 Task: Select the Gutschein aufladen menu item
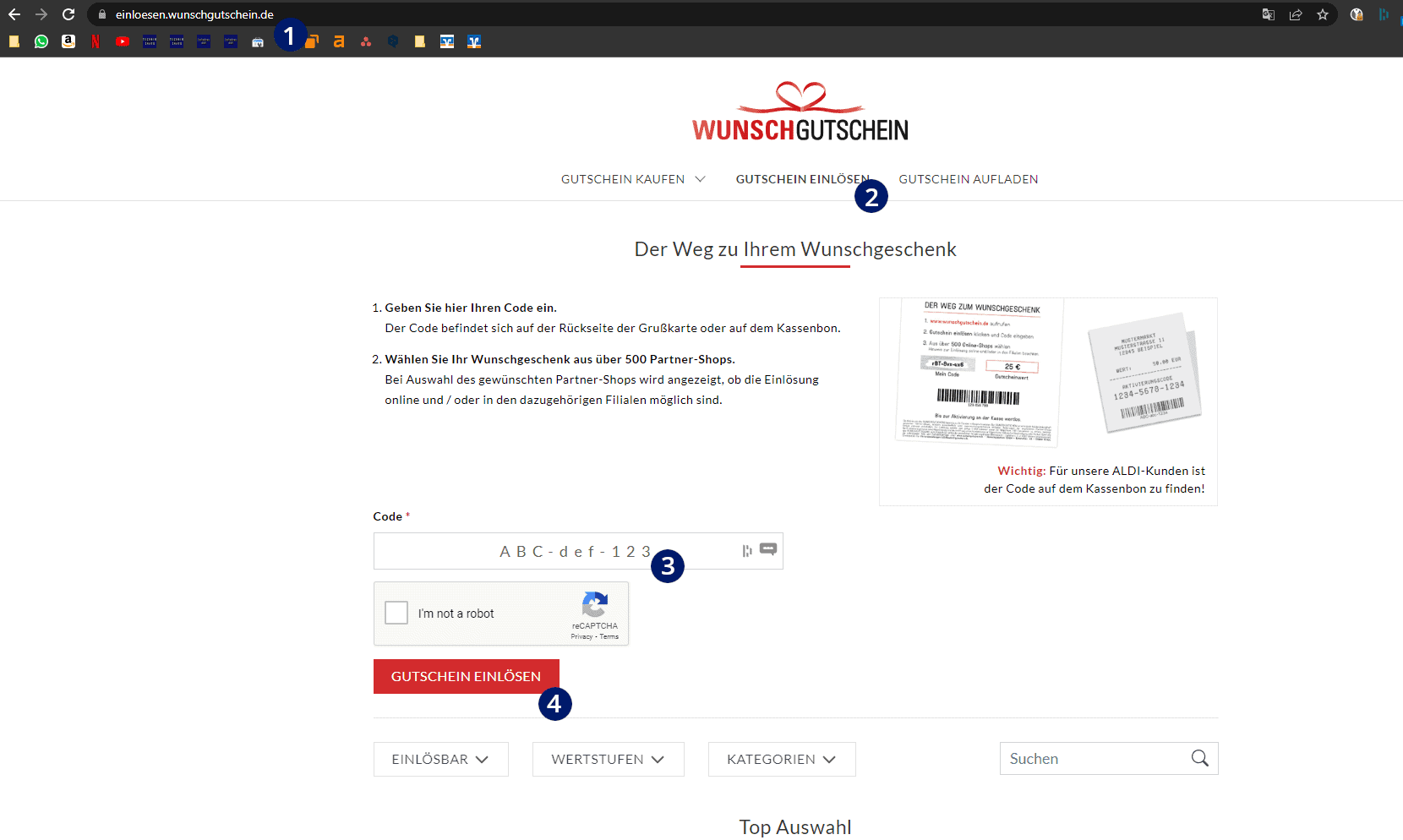click(969, 179)
